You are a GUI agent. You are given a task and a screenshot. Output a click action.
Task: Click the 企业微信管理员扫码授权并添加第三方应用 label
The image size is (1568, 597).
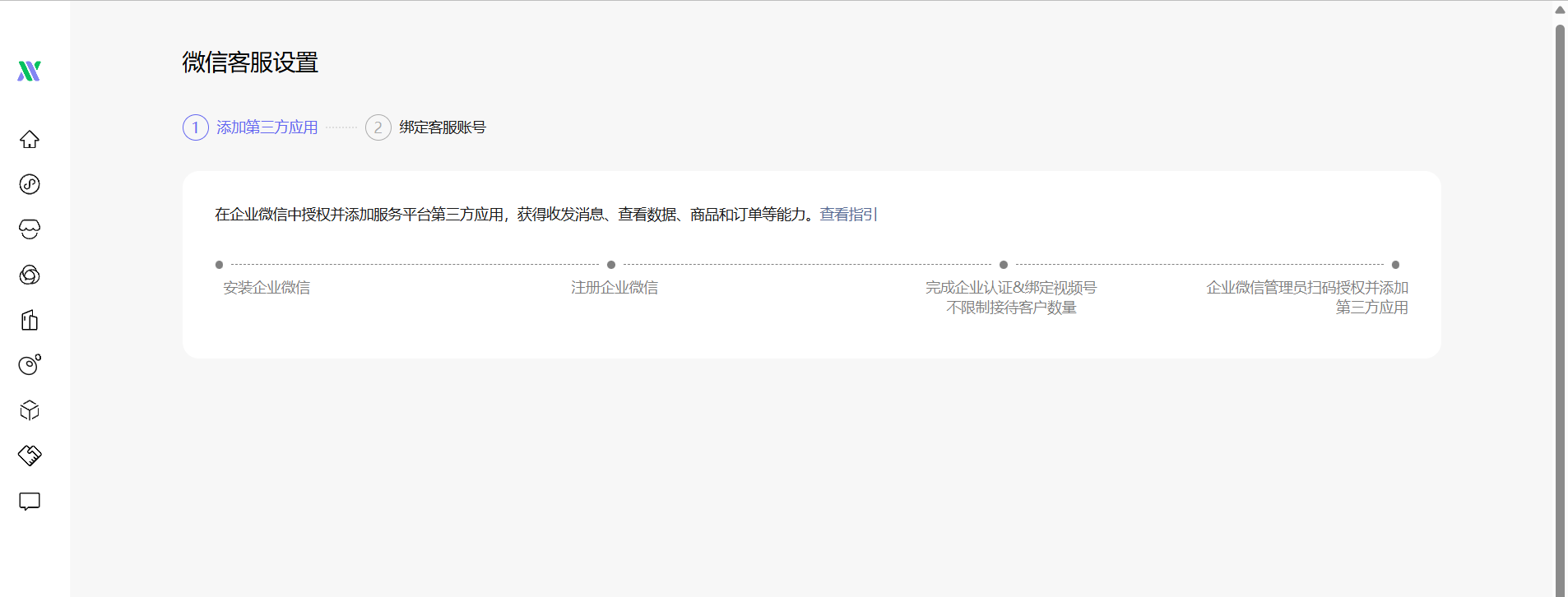[1307, 298]
